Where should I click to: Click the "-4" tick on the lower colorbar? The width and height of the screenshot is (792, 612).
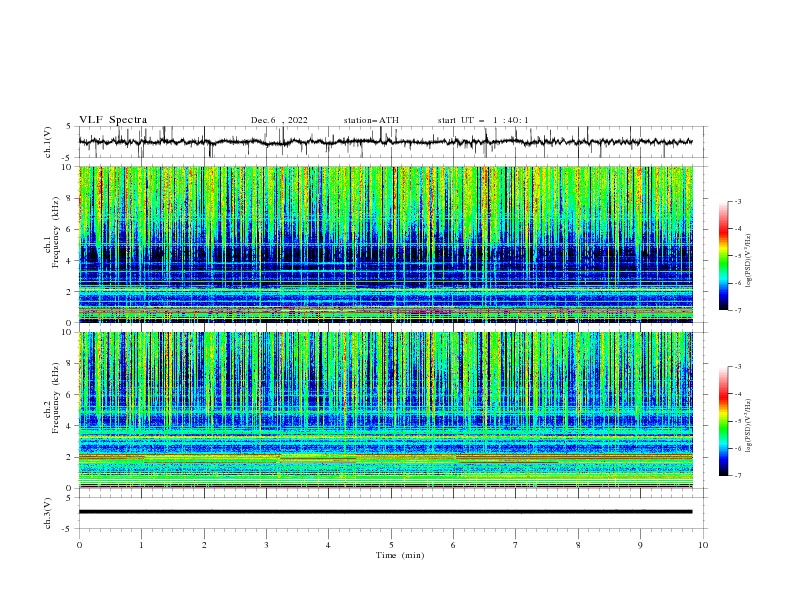(x=738, y=394)
